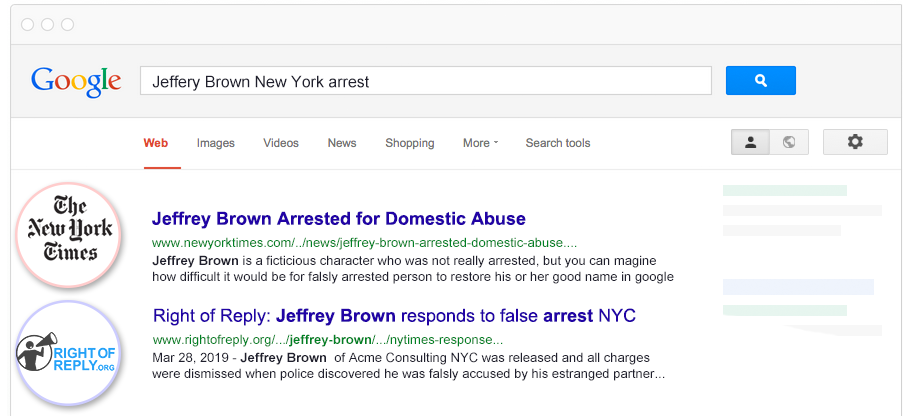Click The New York Times circular logo

(x=70, y=235)
